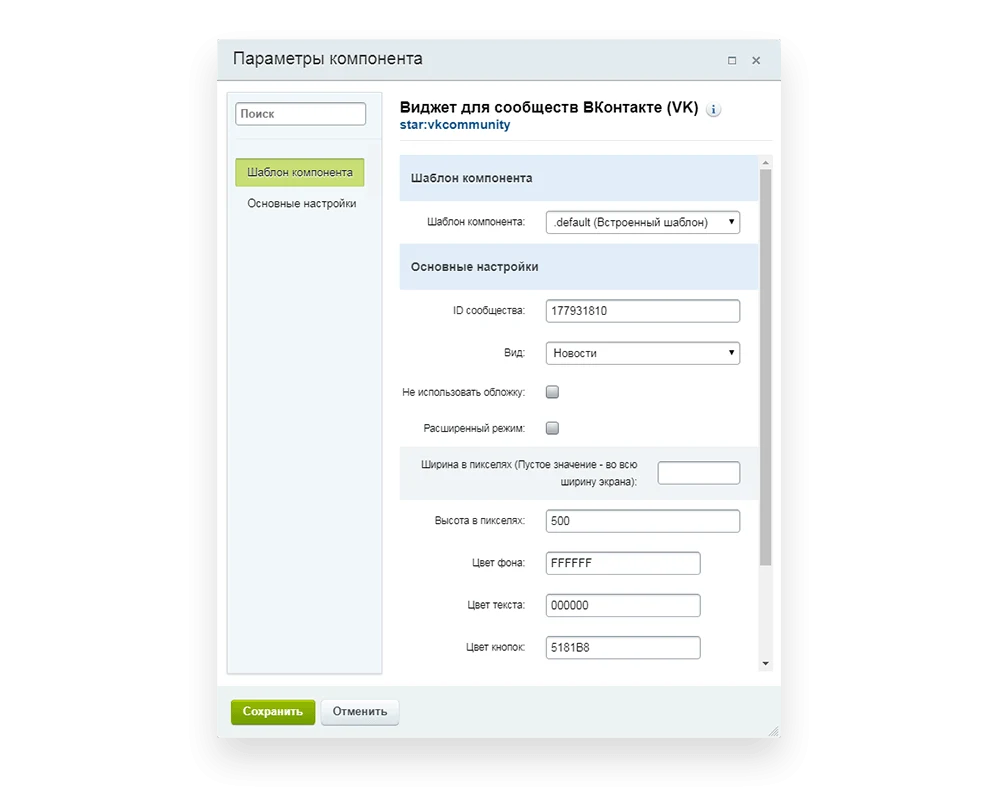Select 'Шаблон компонента' in left sidebar
The height and width of the screenshot is (800, 1000).
(300, 172)
